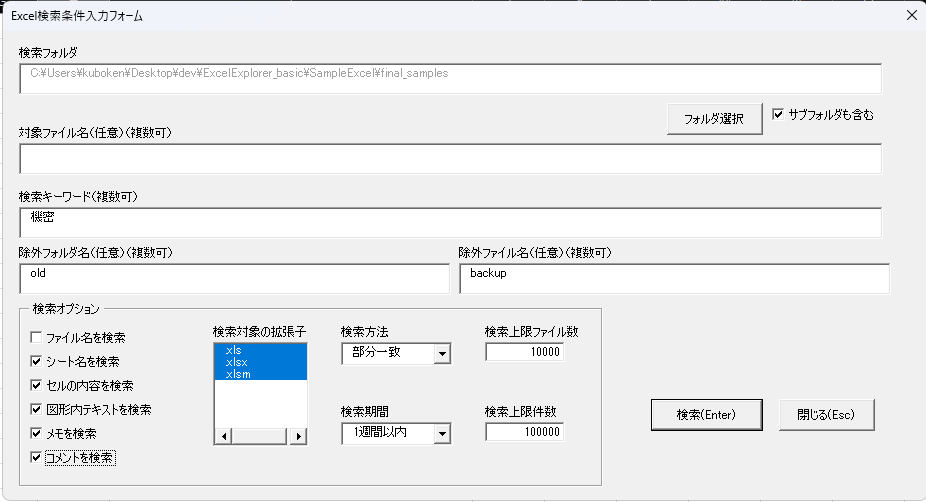Start search with 検索(Enter) button
Image resolution: width=926 pixels, height=502 pixels.
(706, 415)
